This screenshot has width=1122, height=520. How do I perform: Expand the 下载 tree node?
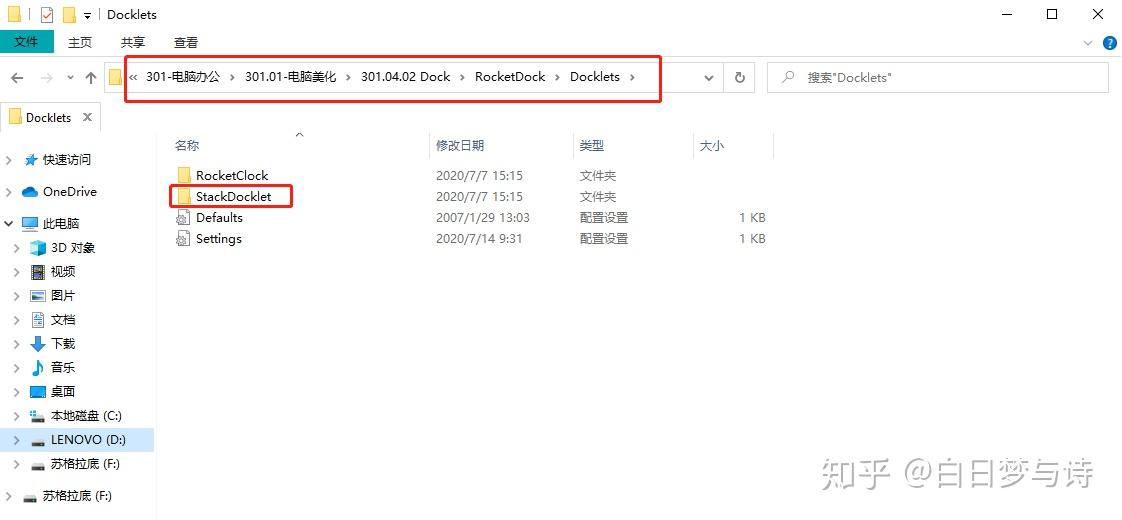pos(17,344)
